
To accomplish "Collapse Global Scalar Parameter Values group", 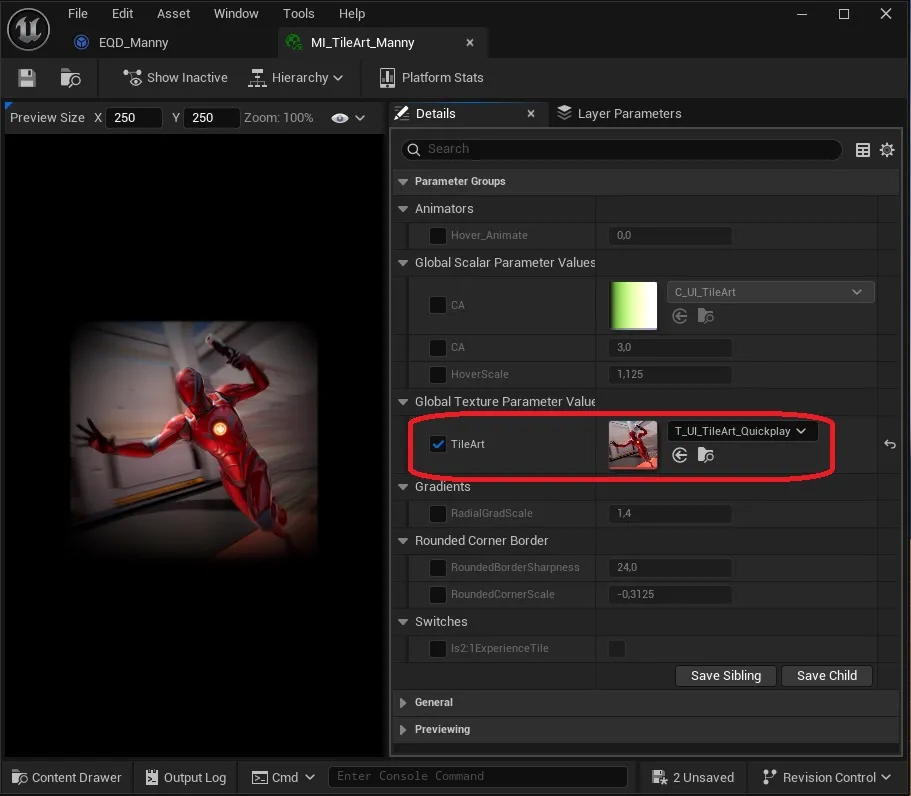I will (x=403, y=263).
